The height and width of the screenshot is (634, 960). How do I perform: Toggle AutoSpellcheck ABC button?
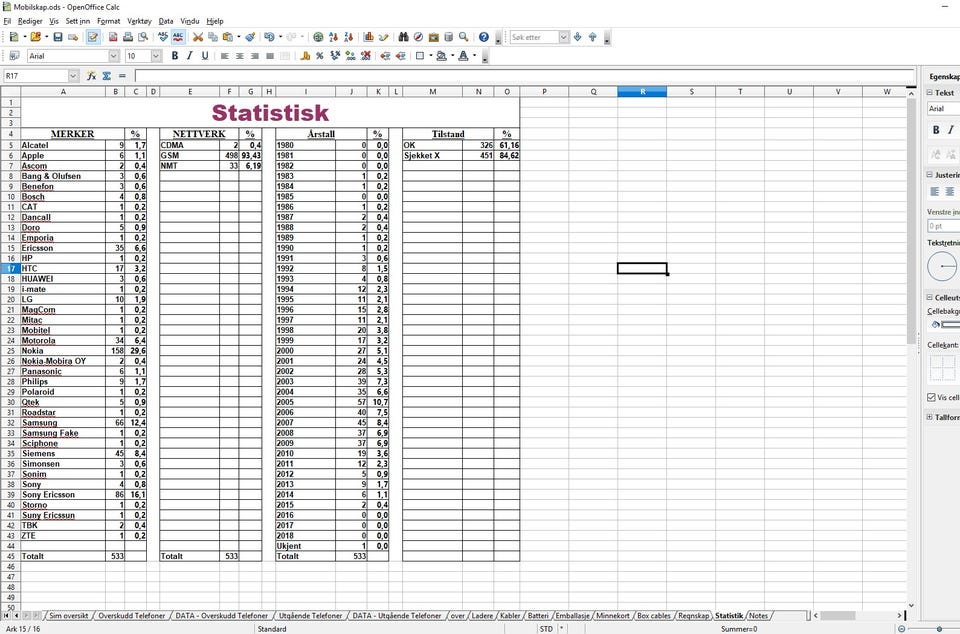tap(178, 37)
